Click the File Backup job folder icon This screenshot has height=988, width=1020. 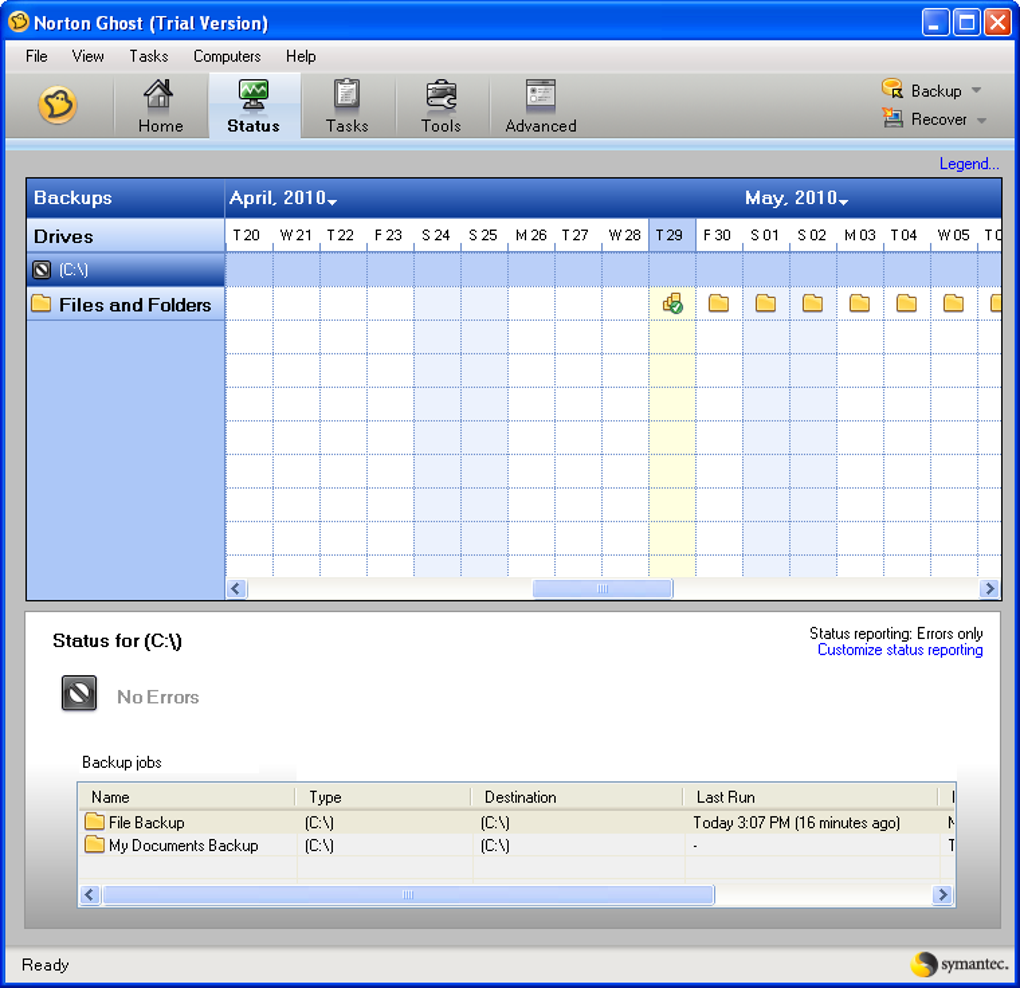click(x=94, y=821)
